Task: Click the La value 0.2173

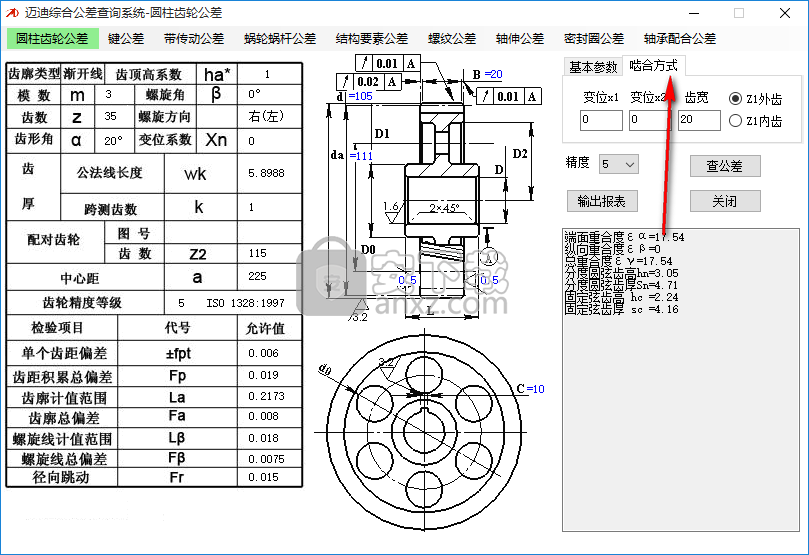Action: coord(266,396)
